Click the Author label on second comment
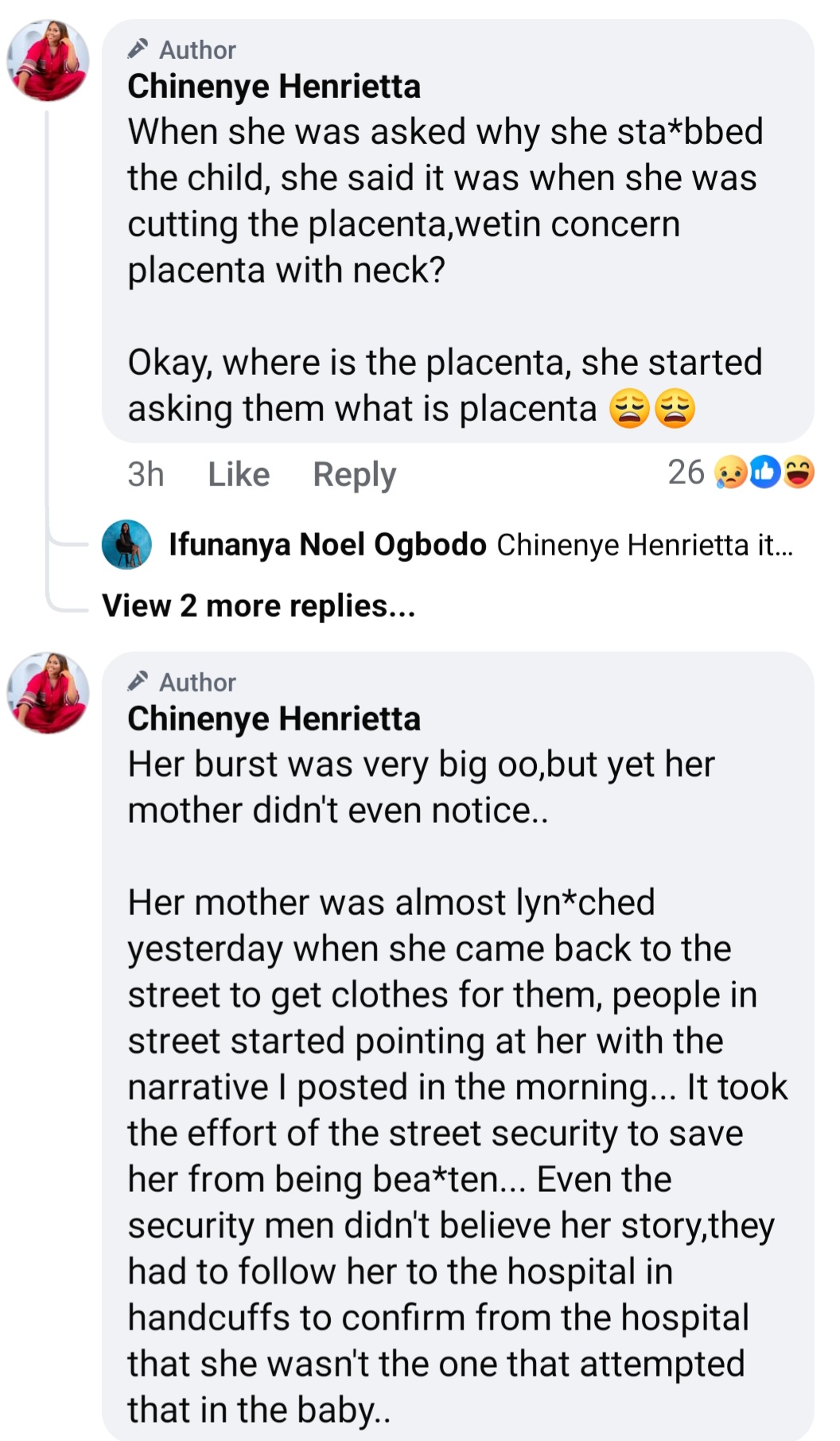840x1441 pixels. tap(197, 683)
